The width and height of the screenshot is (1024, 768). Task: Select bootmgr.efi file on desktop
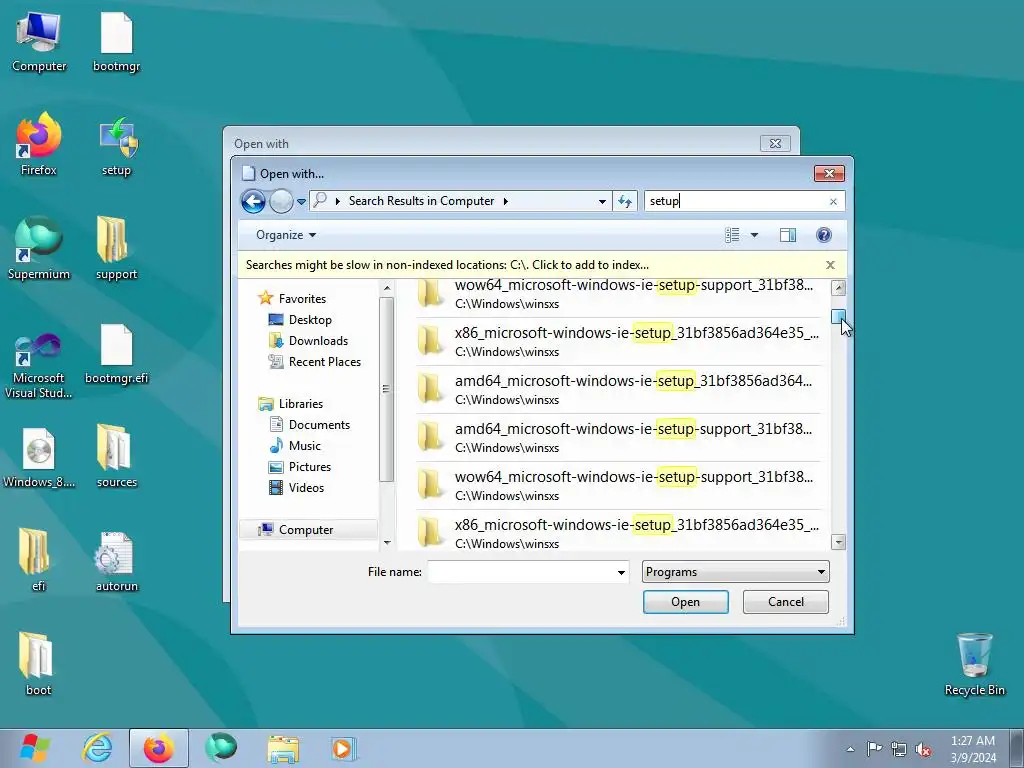(116, 355)
